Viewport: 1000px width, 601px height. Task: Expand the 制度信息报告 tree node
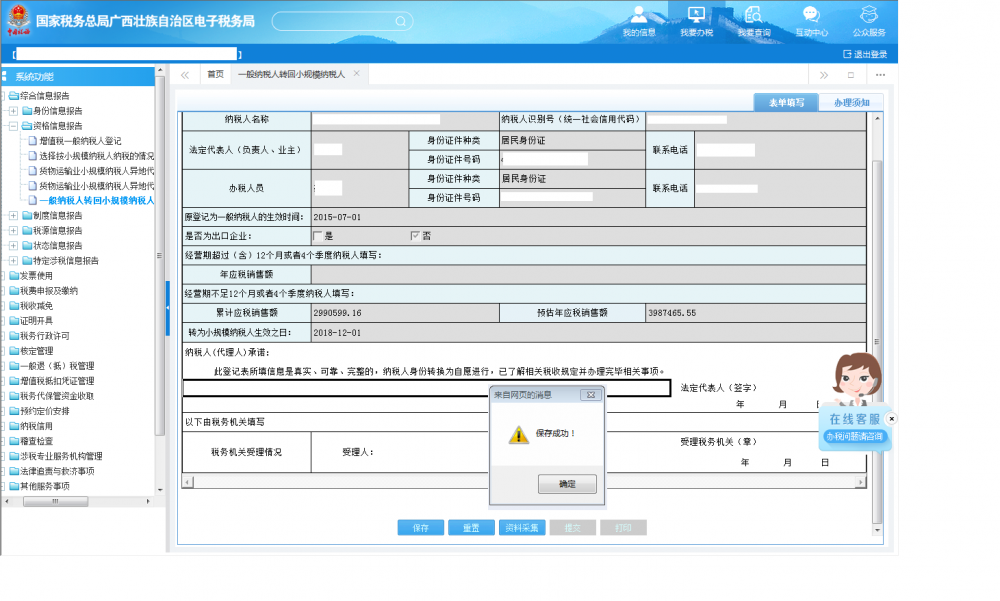13,215
